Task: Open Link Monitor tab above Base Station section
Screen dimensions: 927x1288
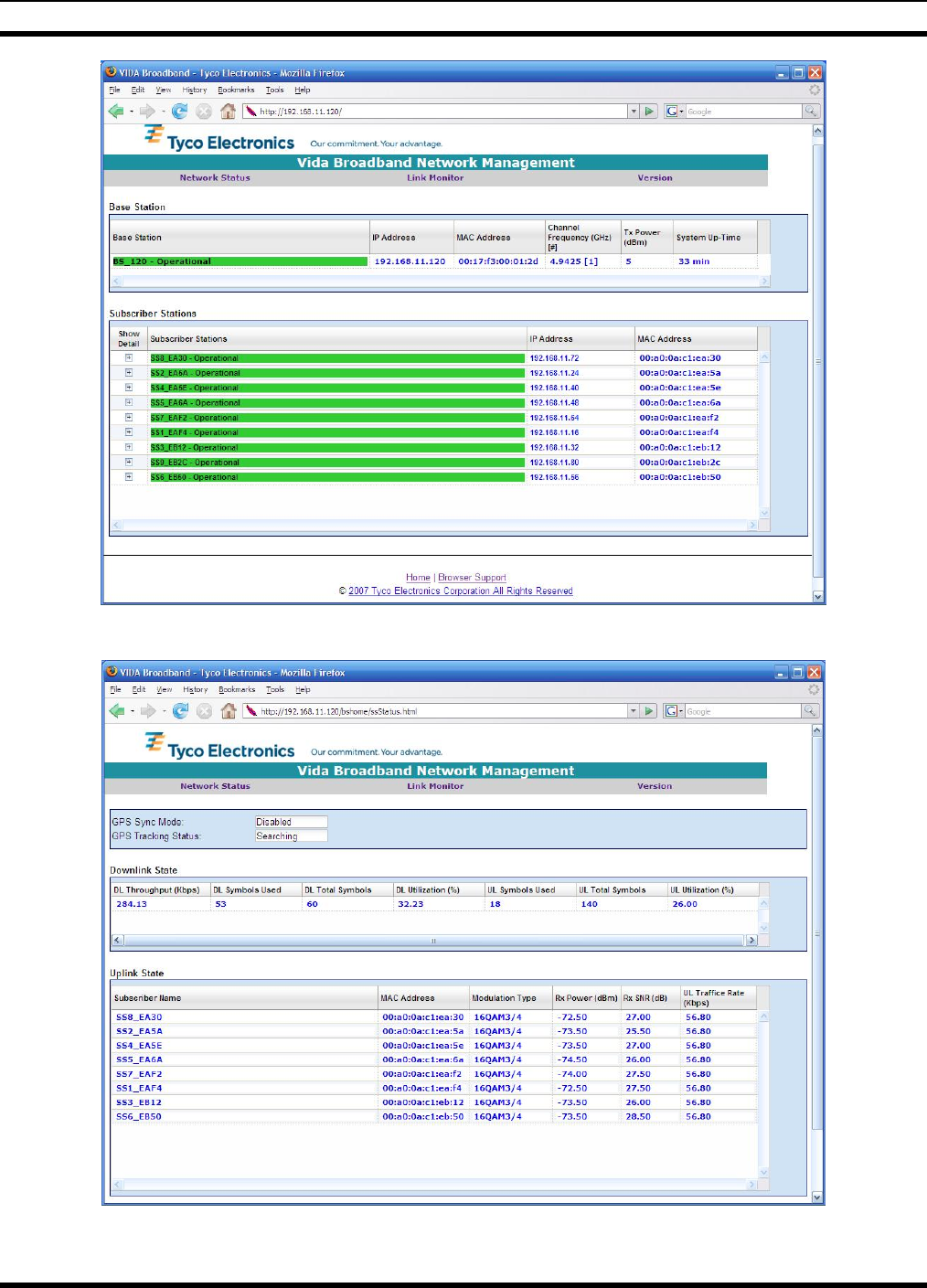Action: pyautogui.click(x=435, y=178)
